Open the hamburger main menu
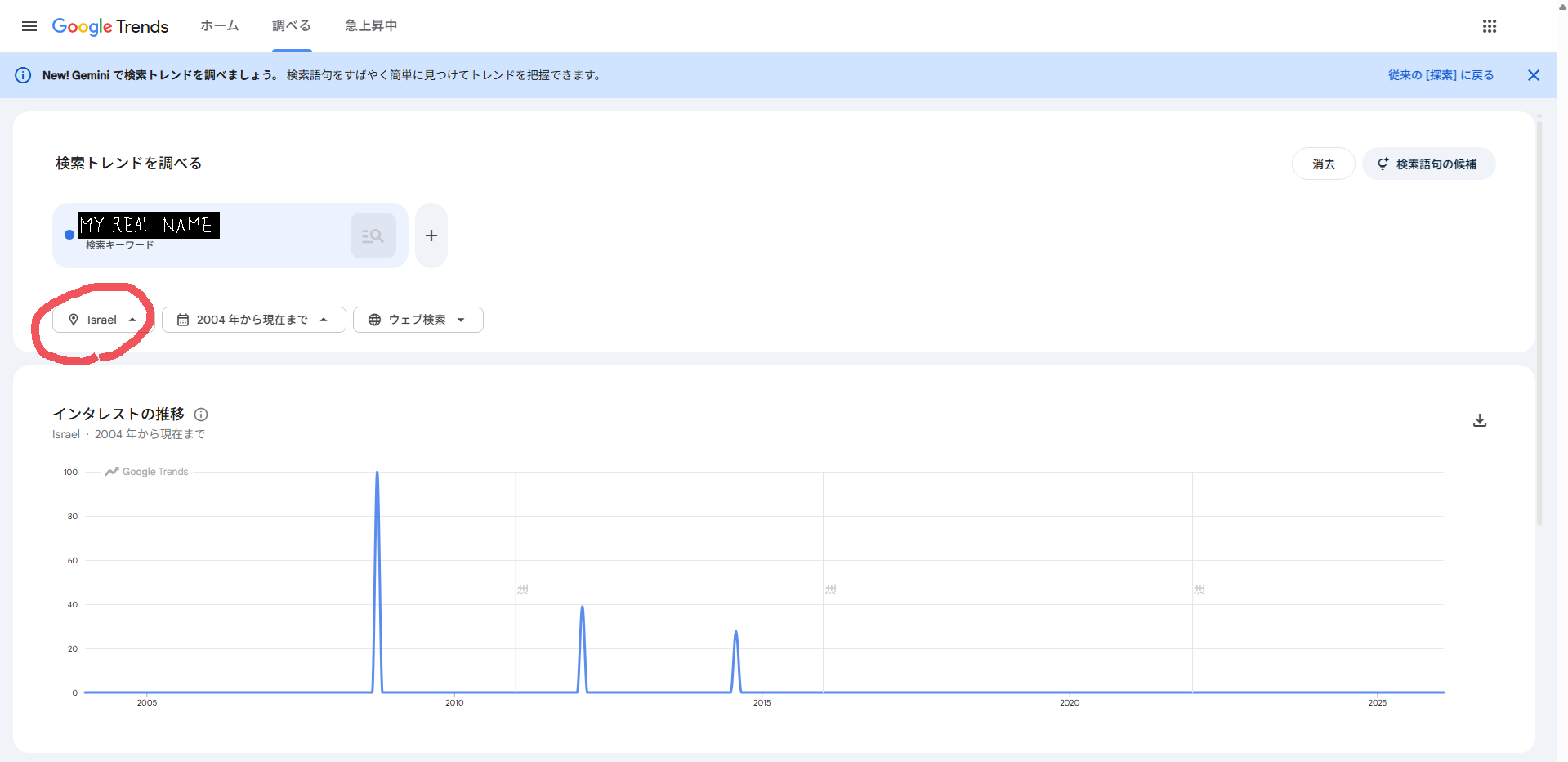Image resolution: width=1568 pixels, height=762 pixels. click(x=29, y=26)
